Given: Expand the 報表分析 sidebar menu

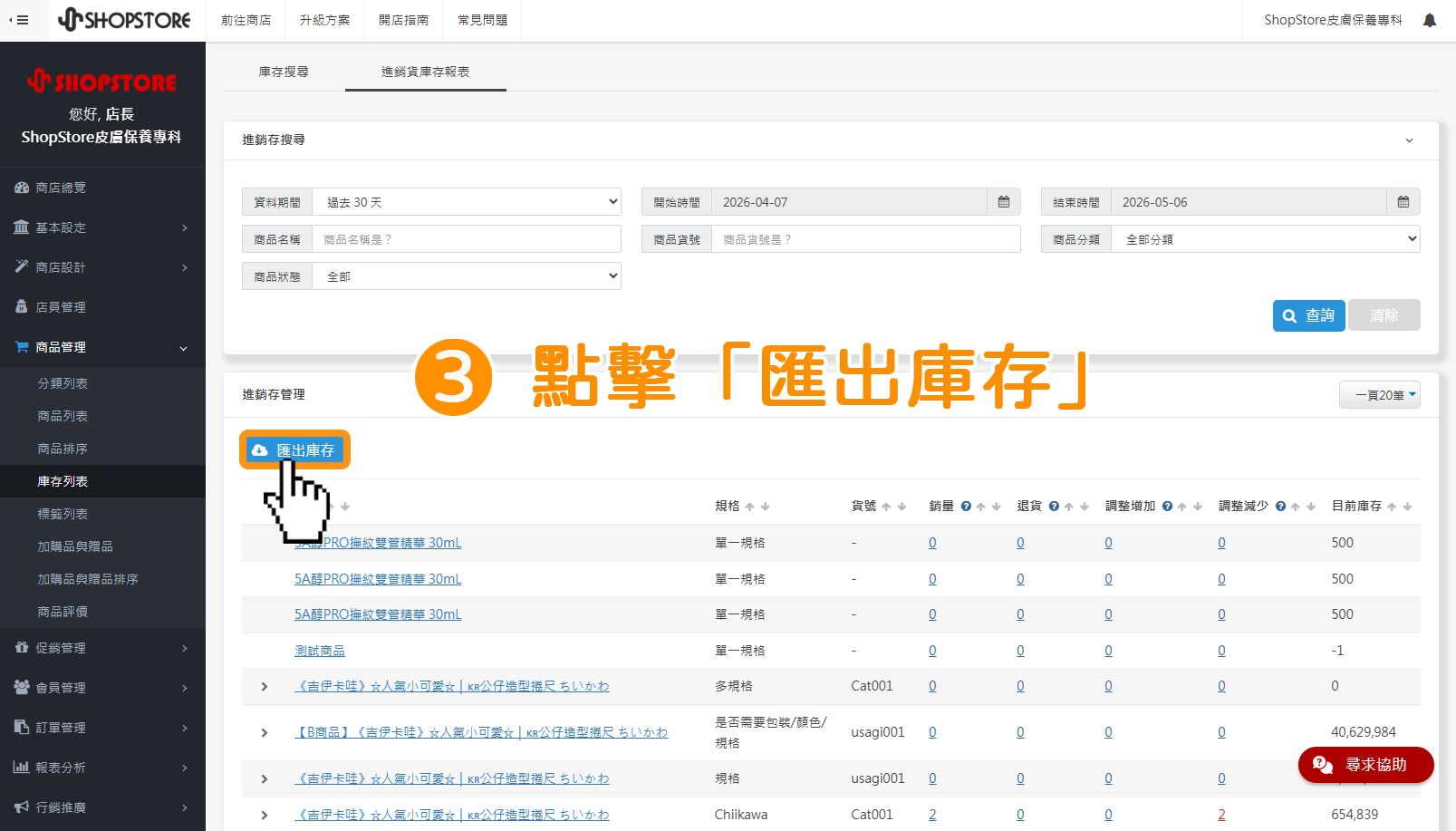Looking at the screenshot, I should pyautogui.click(x=102, y=768).
